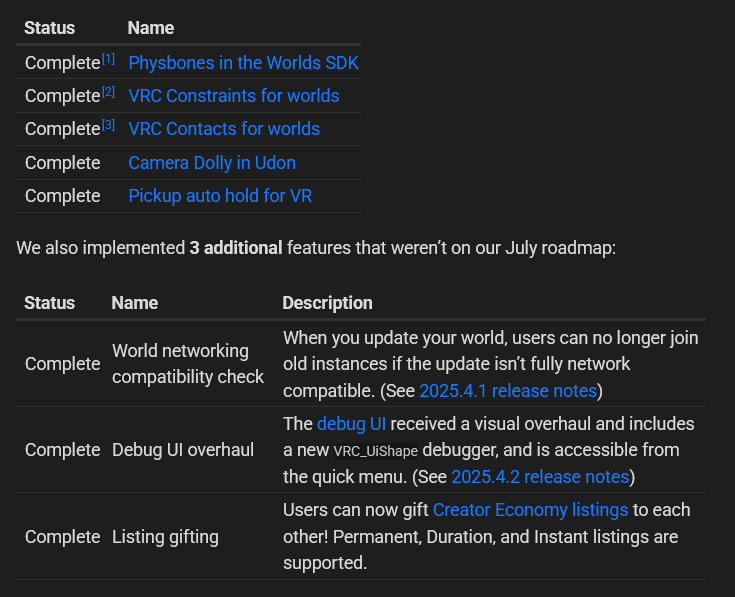Click Complete status in Pickup auto hold row

click(x=62, y=196)
